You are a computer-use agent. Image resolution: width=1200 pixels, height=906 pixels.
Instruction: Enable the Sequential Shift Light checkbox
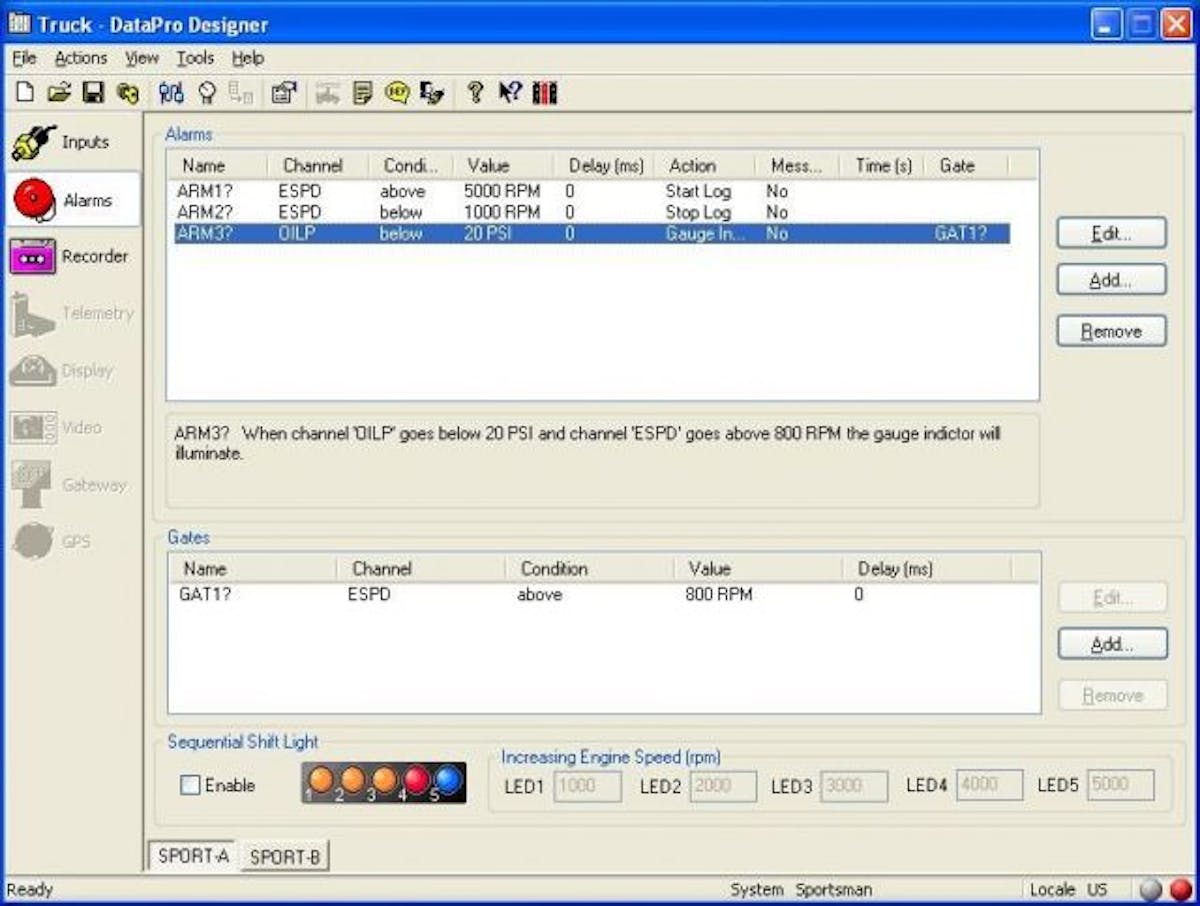190,786
